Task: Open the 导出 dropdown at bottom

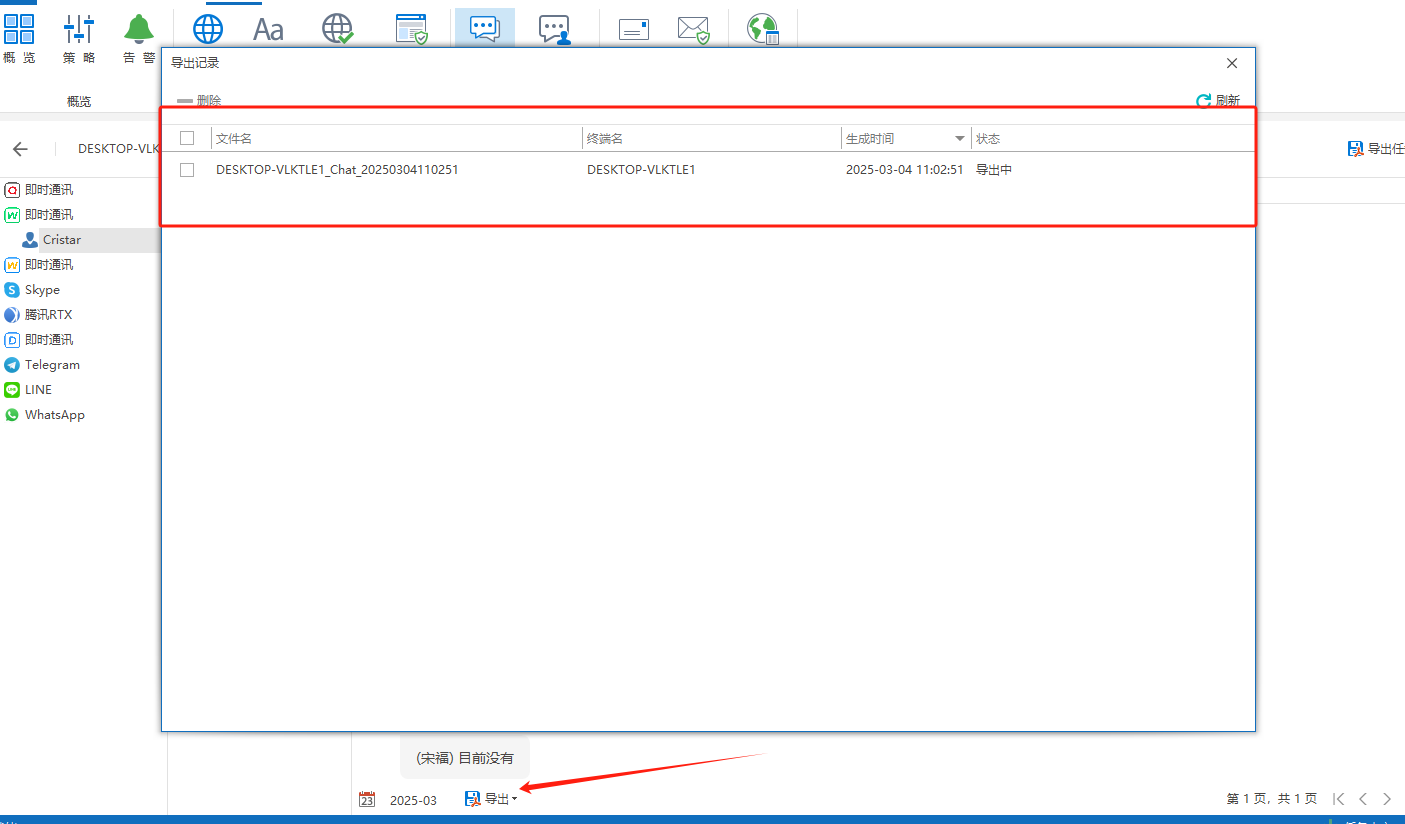Action: pos(492,799)
